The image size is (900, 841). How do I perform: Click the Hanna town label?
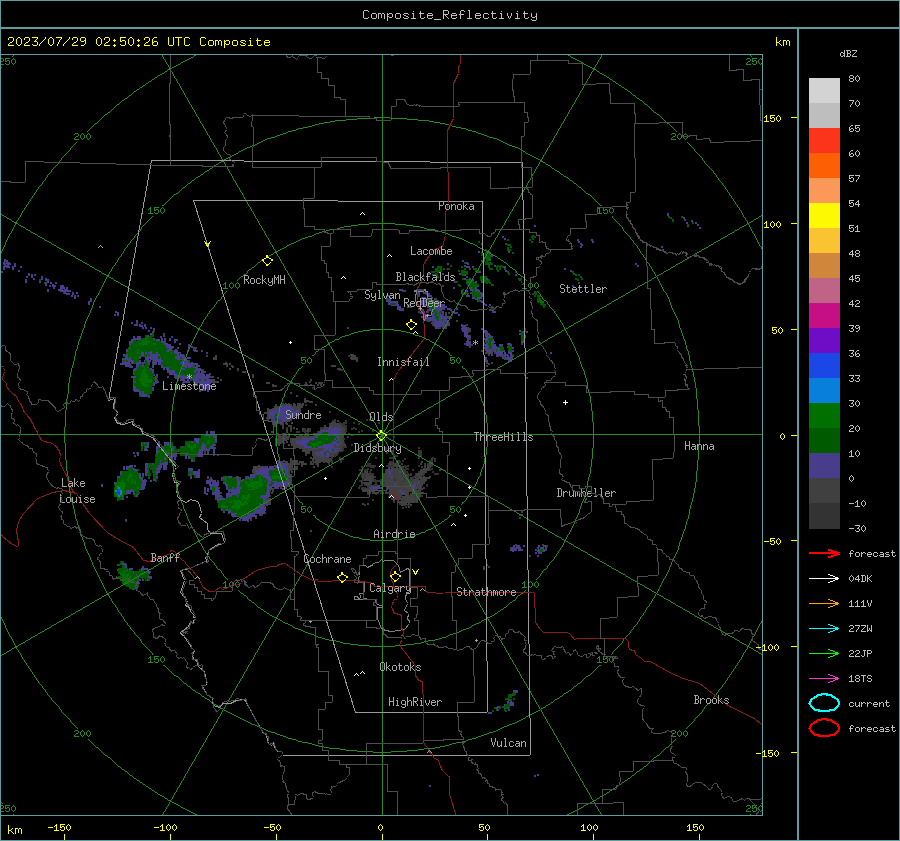coord(699,446)
